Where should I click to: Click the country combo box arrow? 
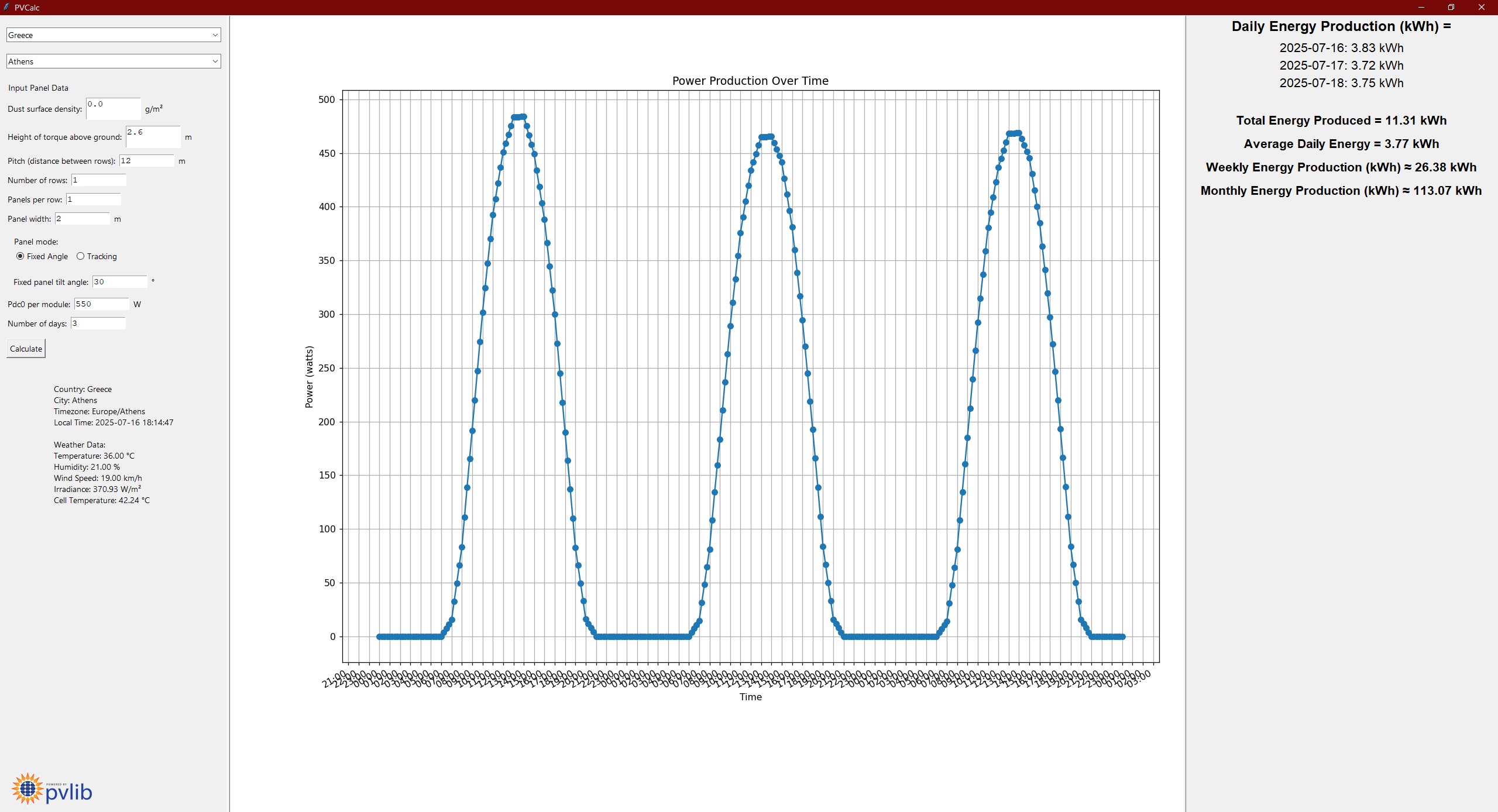point(215,35)
